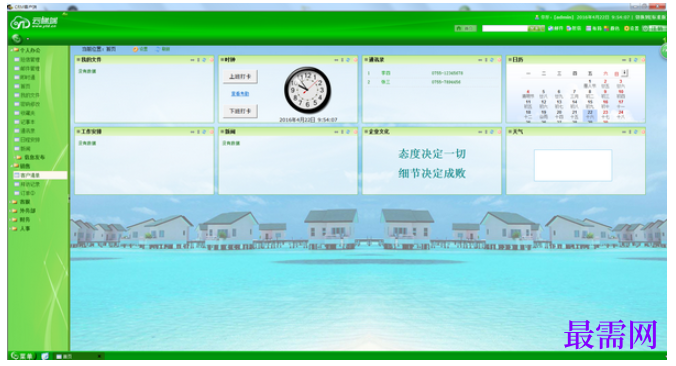Minimize the 工作安排 panel

(192, 132)
